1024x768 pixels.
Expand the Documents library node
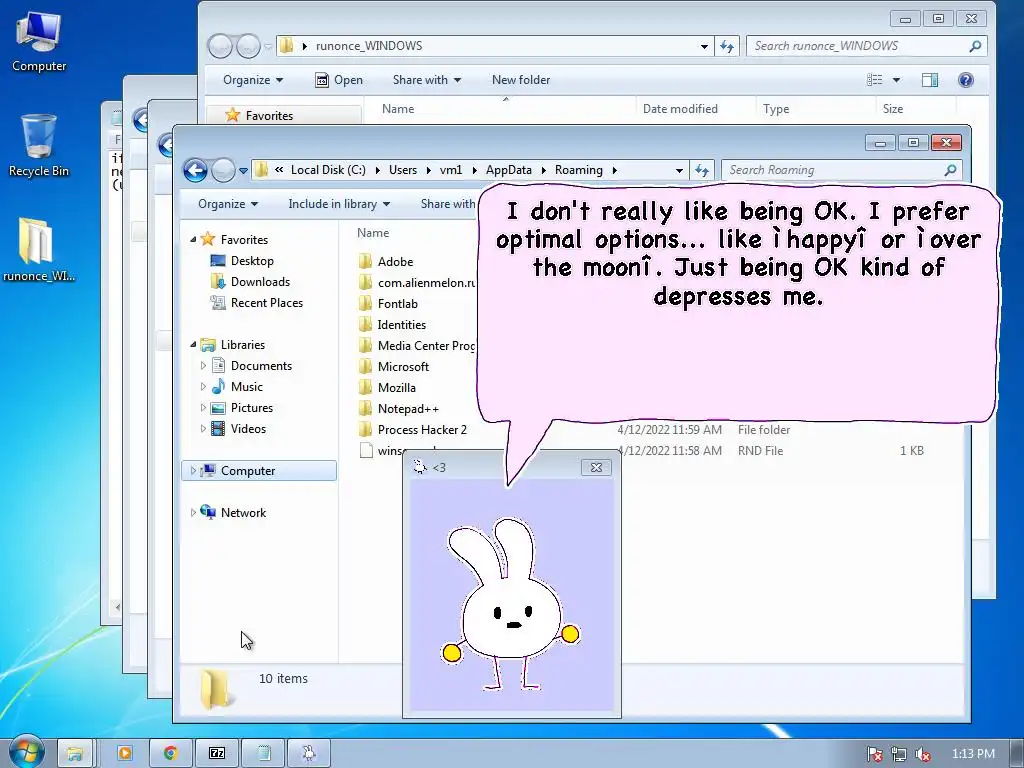click(x=203, y=366)
